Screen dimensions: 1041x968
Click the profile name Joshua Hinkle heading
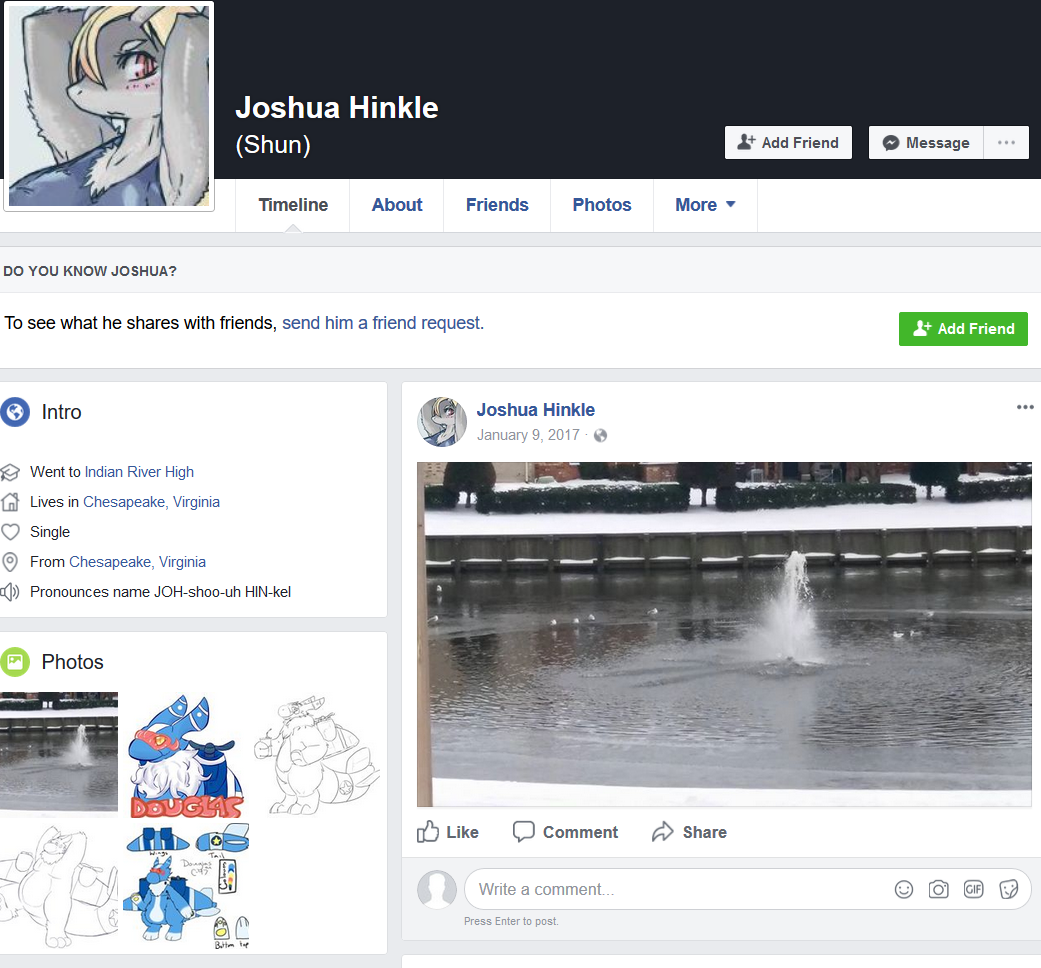click(x=337, y=108)
